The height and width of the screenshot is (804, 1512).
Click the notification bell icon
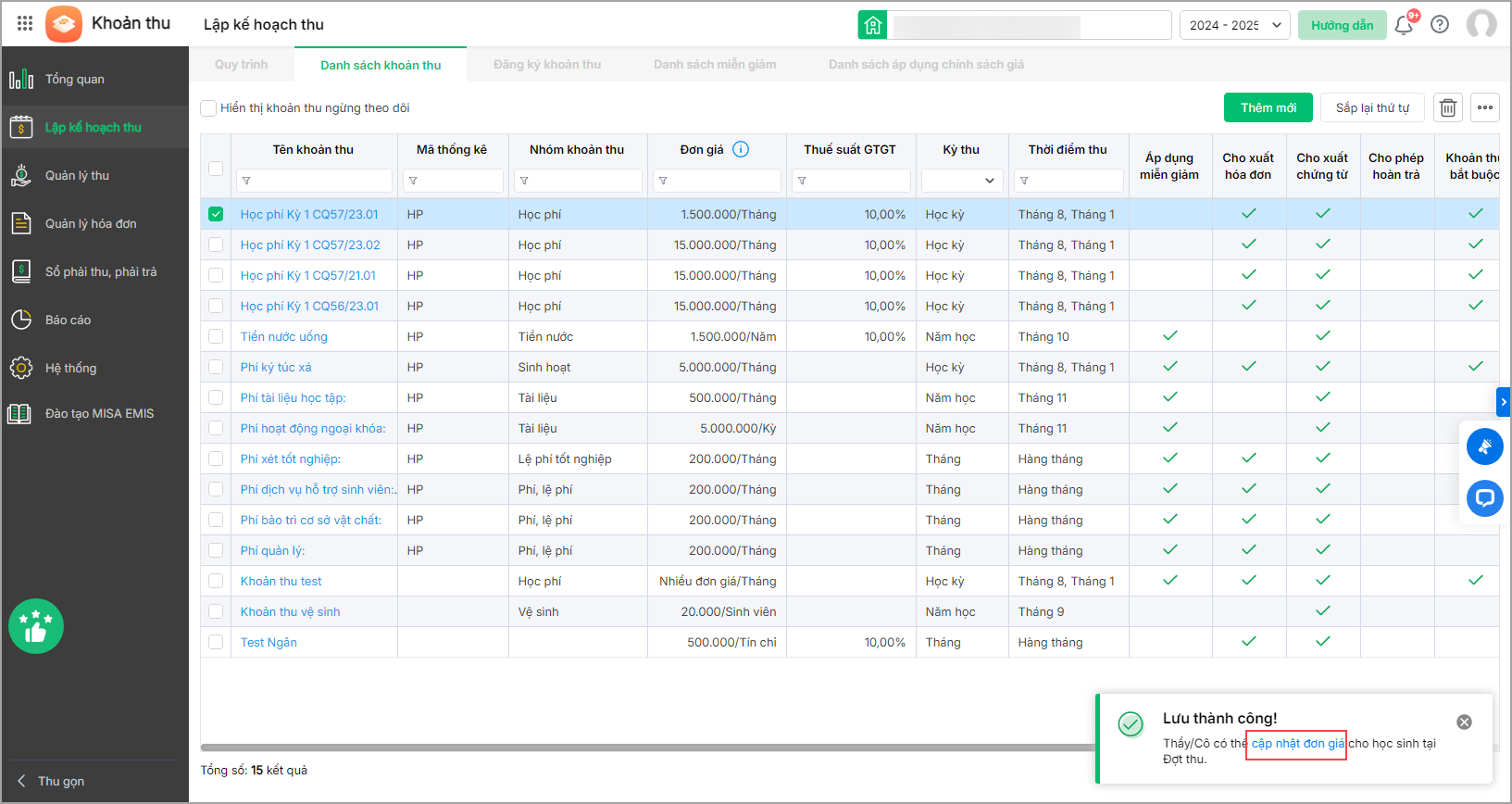coord(1403,25)
